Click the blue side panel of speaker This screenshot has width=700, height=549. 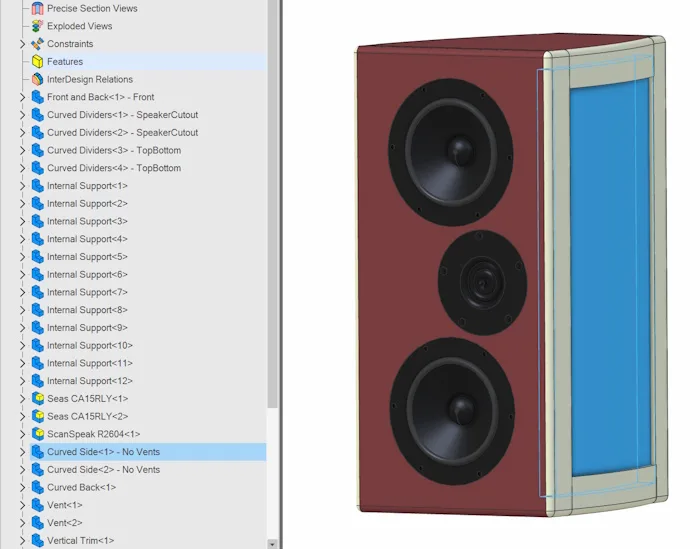tap(610, 277)
